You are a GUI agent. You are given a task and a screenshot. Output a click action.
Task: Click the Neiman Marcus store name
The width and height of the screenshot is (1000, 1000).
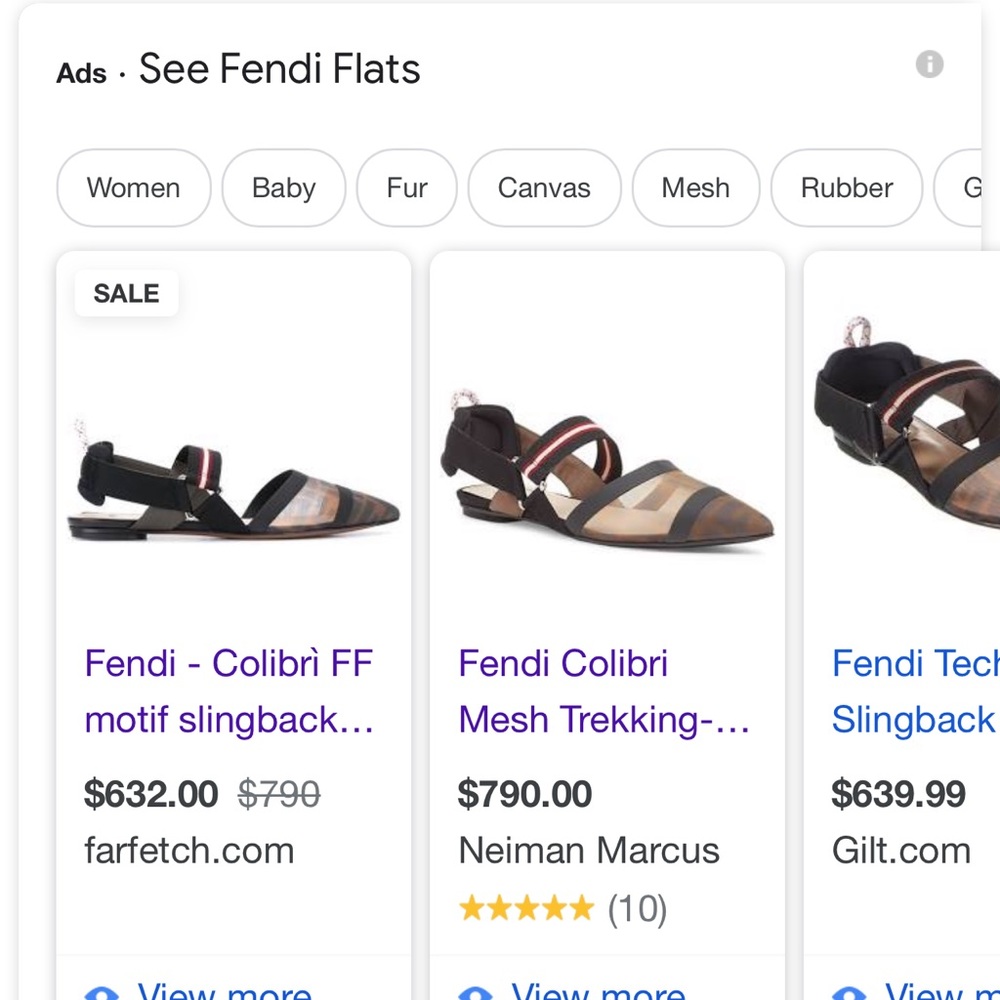(589, 851)
